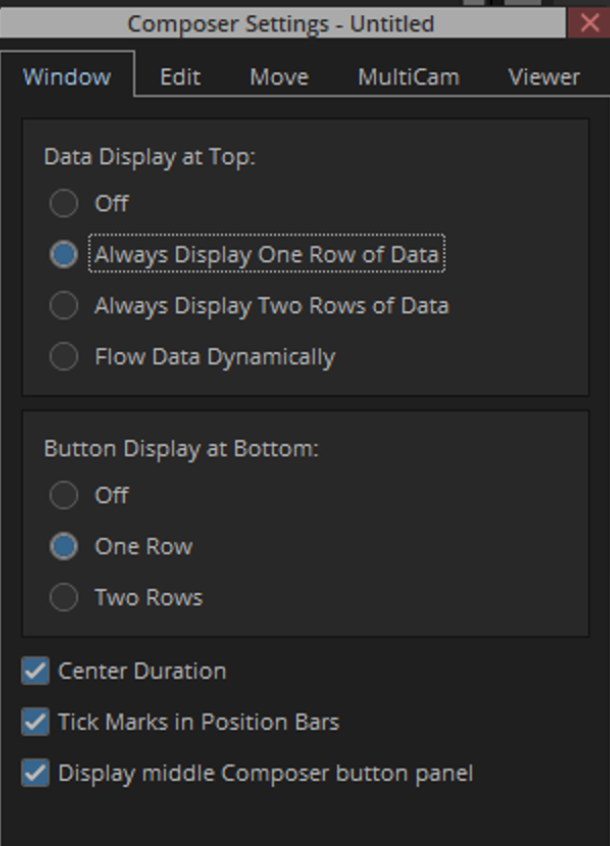Toggle Display middle Composer button panel
The width and height of the screenshot is (610, 846).
[x=36, y=772]
